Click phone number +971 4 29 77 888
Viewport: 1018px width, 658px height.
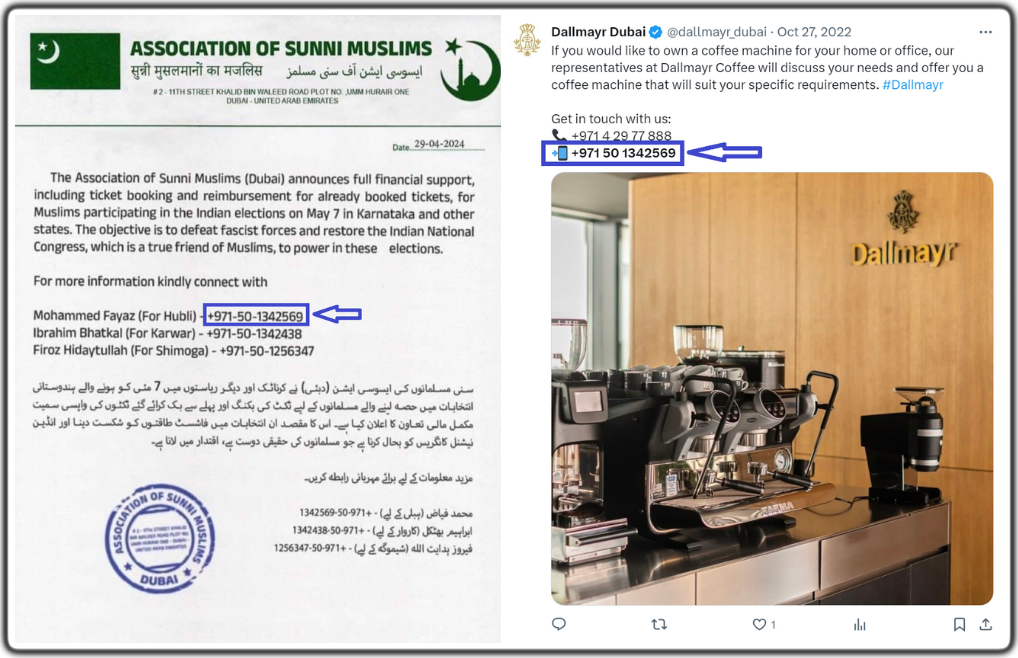[x=621, y=136]
